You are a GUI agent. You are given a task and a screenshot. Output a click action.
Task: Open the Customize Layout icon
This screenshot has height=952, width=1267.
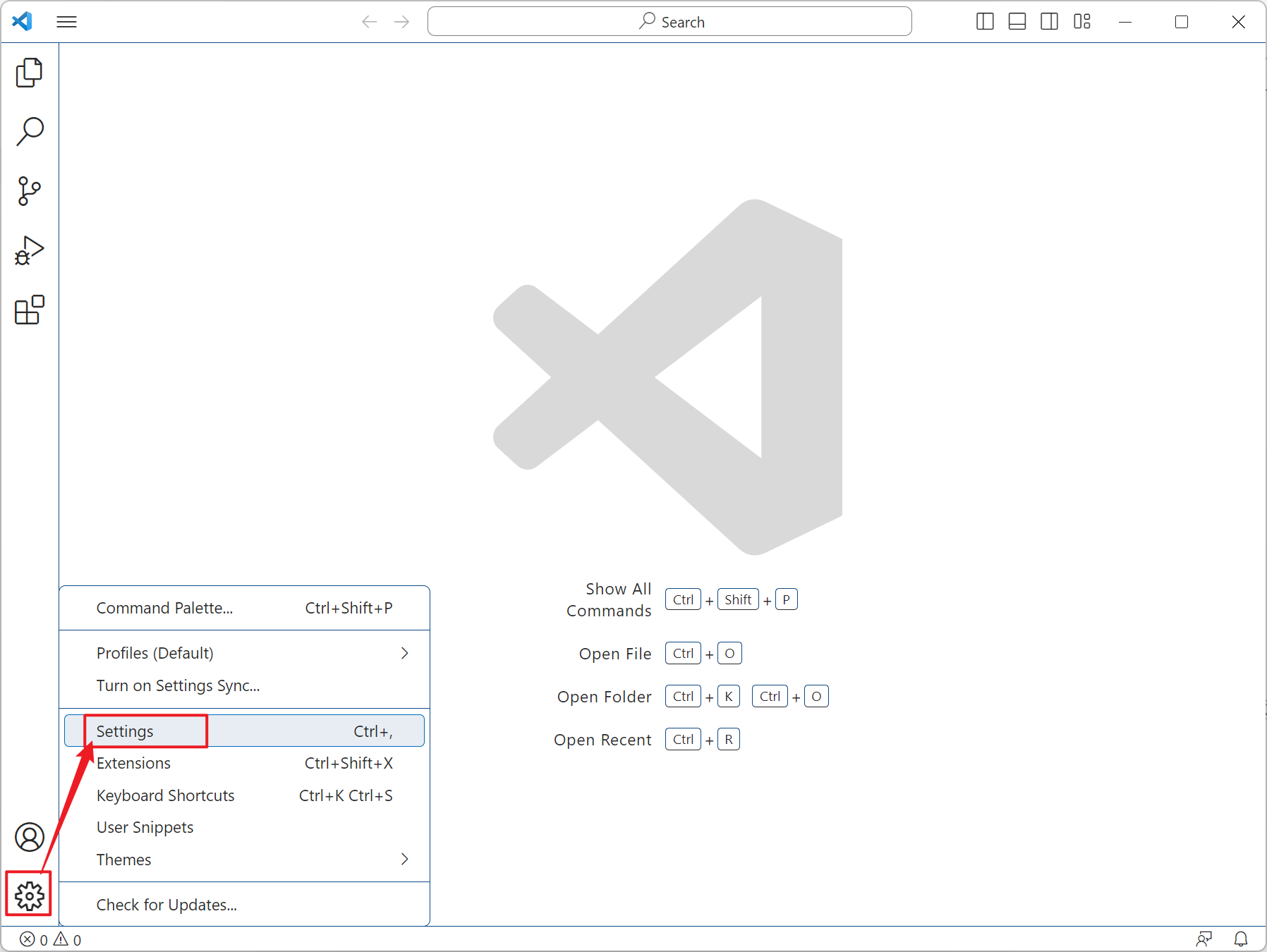click(x=1082, y=22)
